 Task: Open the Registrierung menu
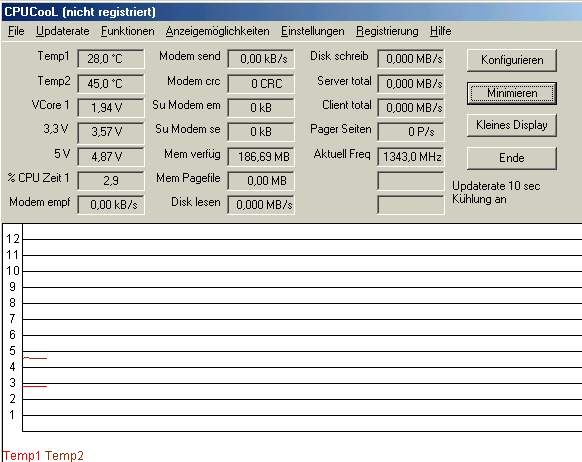(387, 31)
